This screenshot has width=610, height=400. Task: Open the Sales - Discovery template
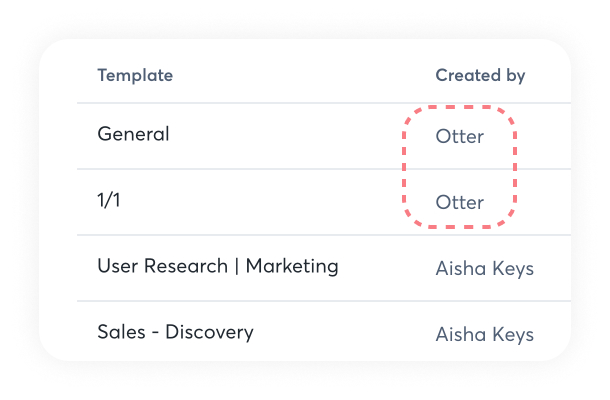point(175,332)
